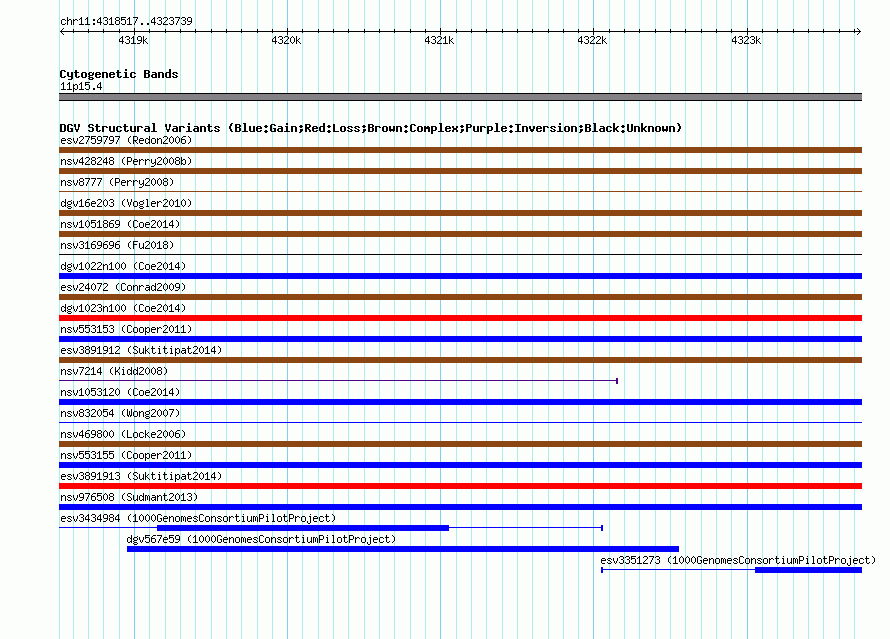
Task: Click the left arrow of the ruler
Action: click(62, 31)
